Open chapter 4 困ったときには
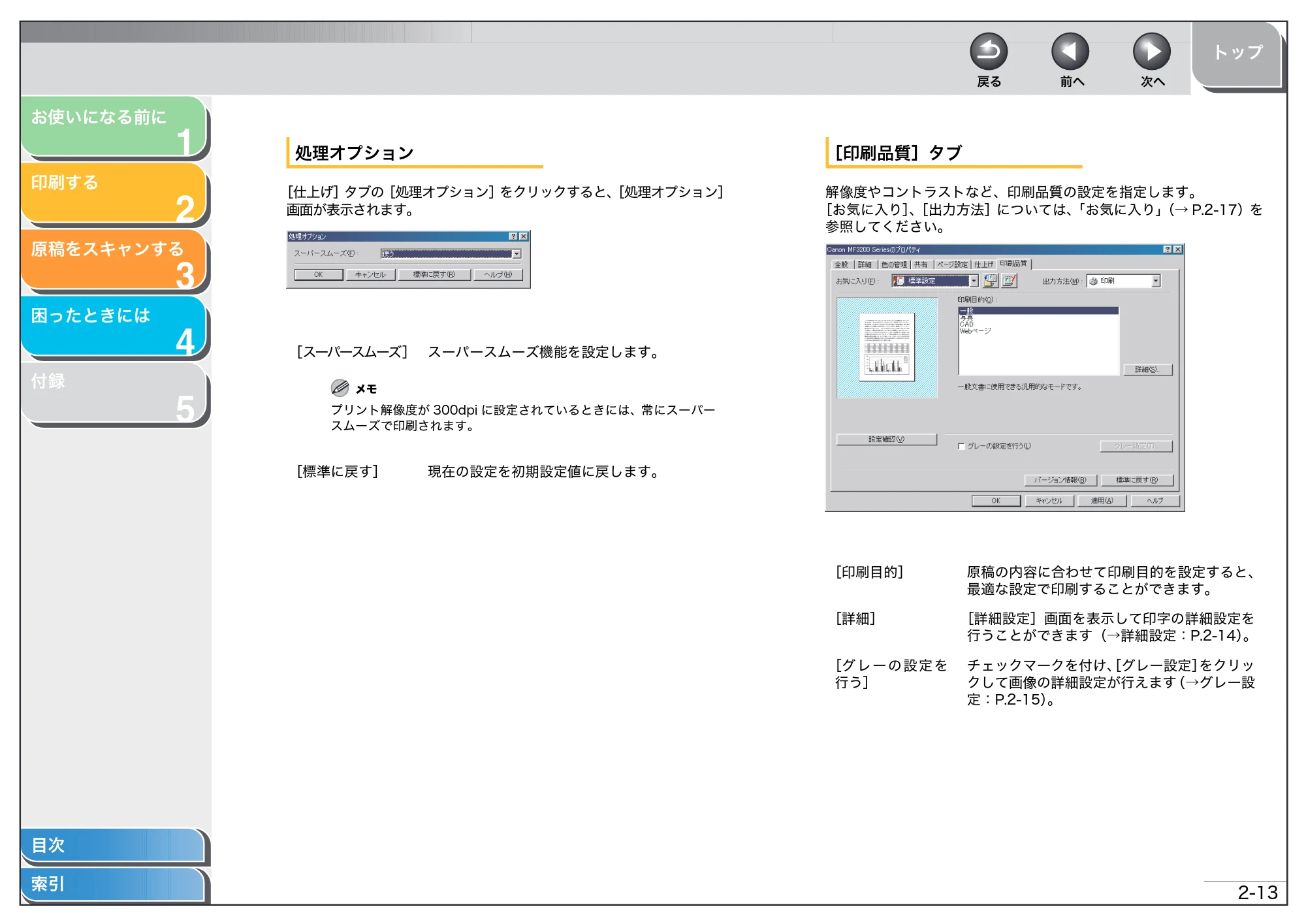 click(114, 327)
